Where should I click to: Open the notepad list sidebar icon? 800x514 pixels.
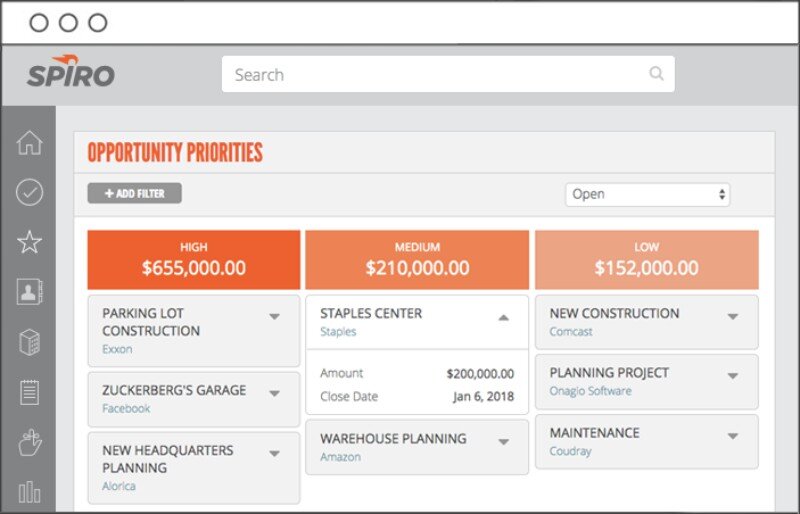[x=30, y=392]
